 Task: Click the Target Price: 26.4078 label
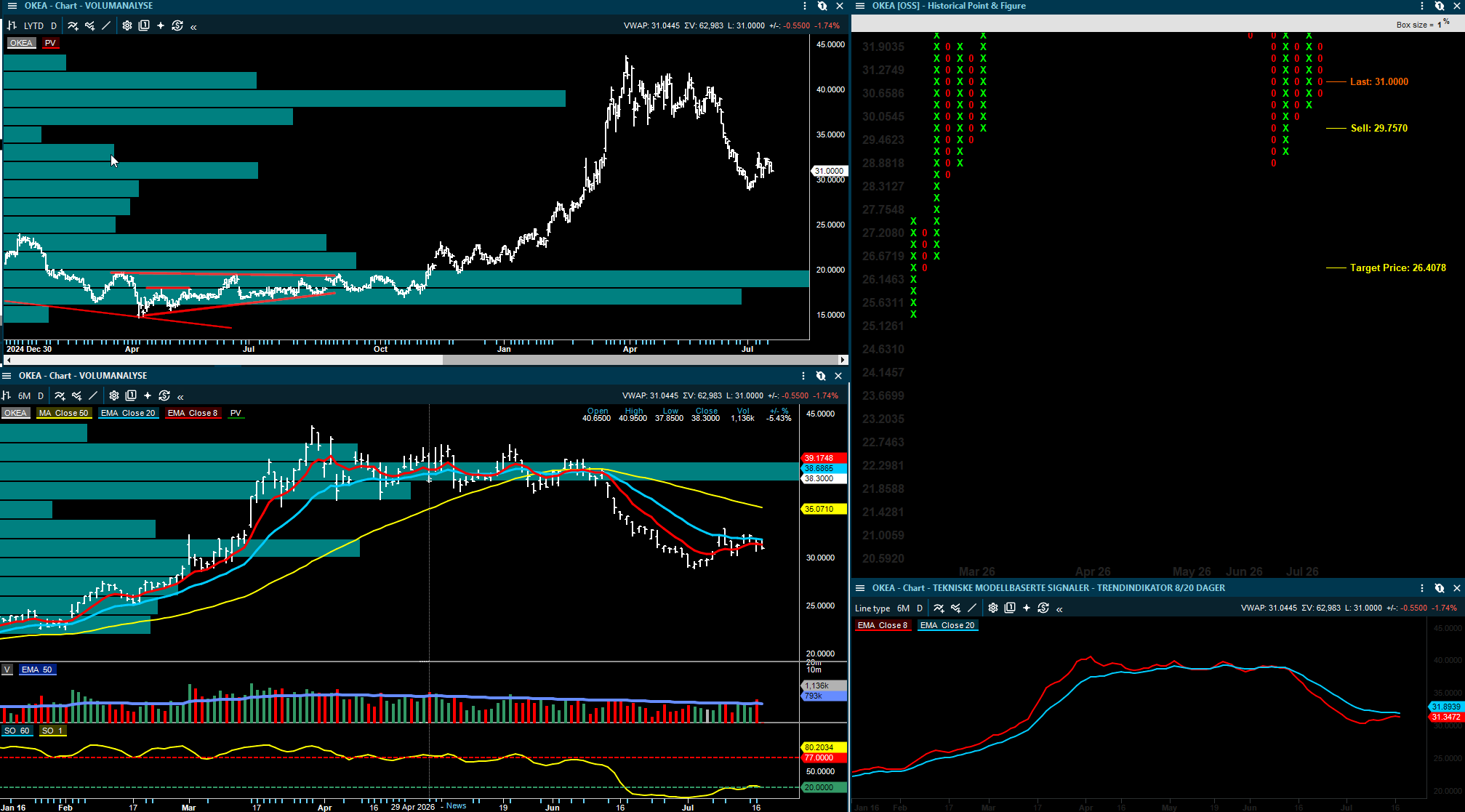point(1397,268)
